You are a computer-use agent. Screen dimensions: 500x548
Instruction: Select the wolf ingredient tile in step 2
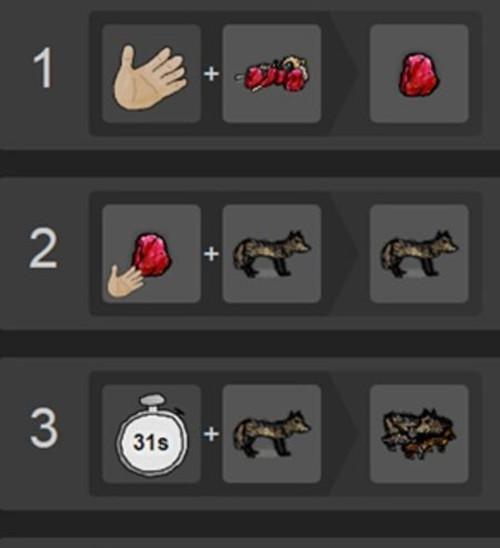pos(272,254)
